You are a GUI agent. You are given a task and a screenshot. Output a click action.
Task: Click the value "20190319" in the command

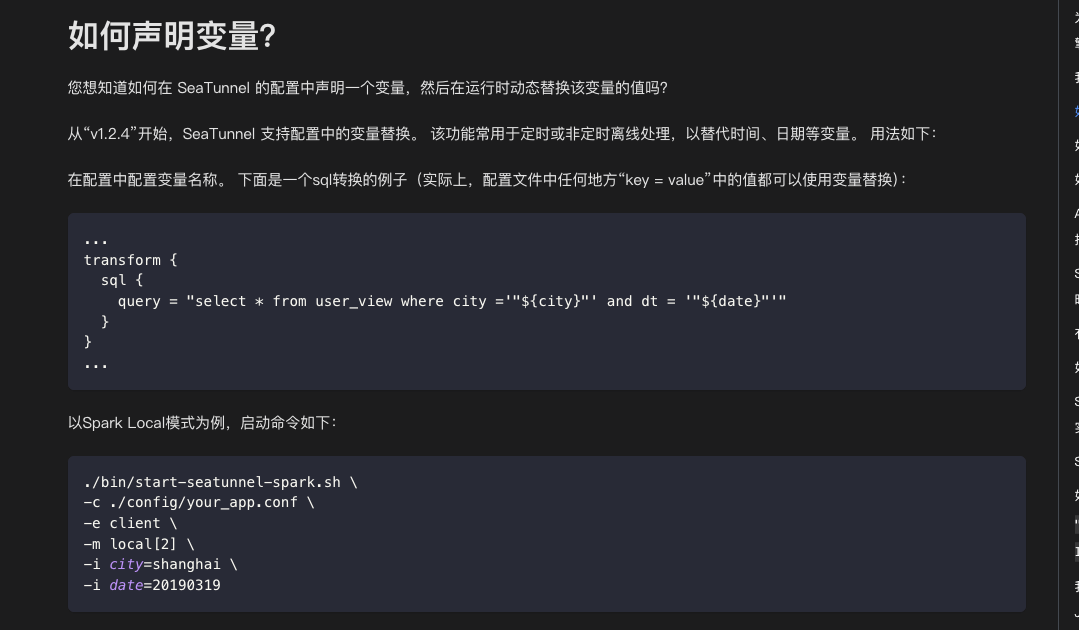(186, 585)
